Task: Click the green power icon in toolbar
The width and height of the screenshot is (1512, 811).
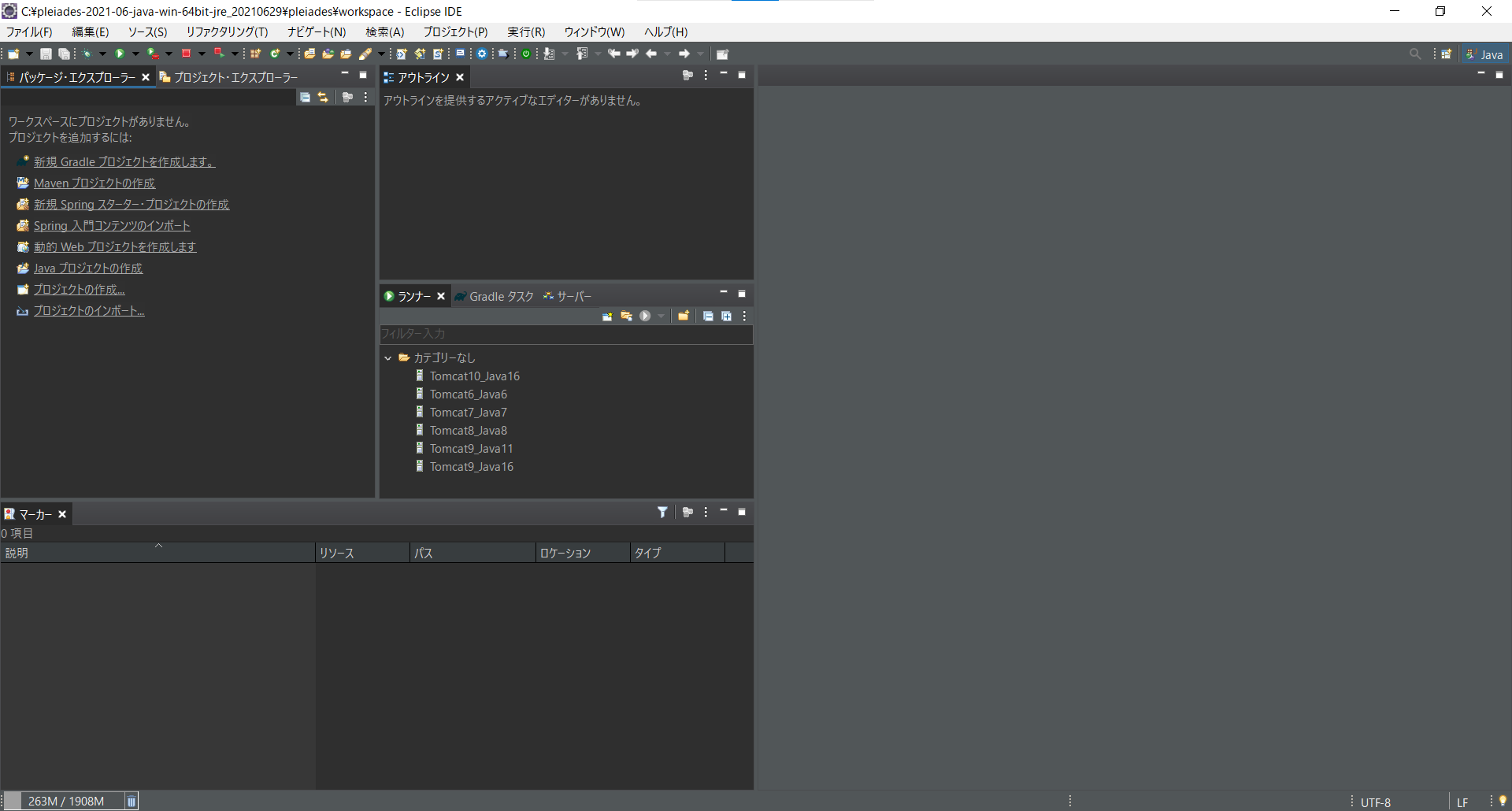Action: tap(526, 54)
